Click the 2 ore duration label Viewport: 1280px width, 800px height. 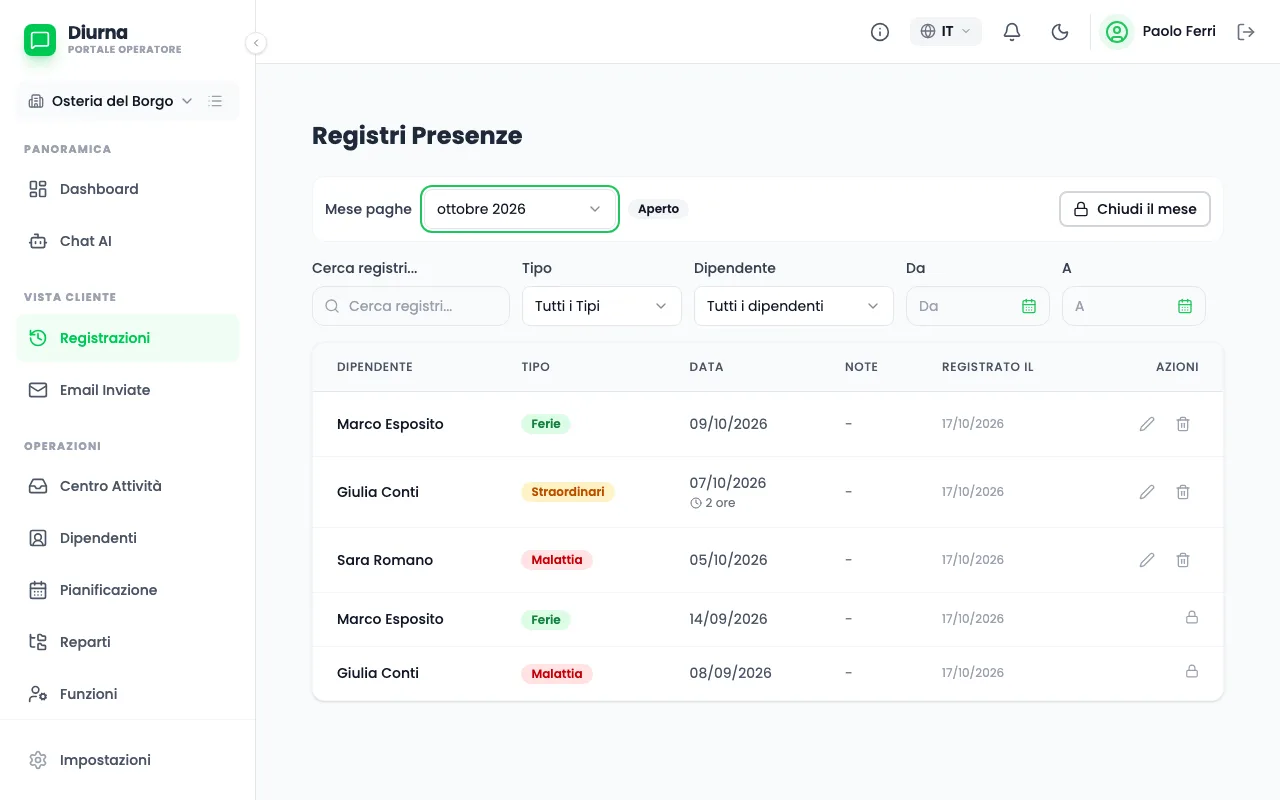pyautogui.click(x=713, y=503)
